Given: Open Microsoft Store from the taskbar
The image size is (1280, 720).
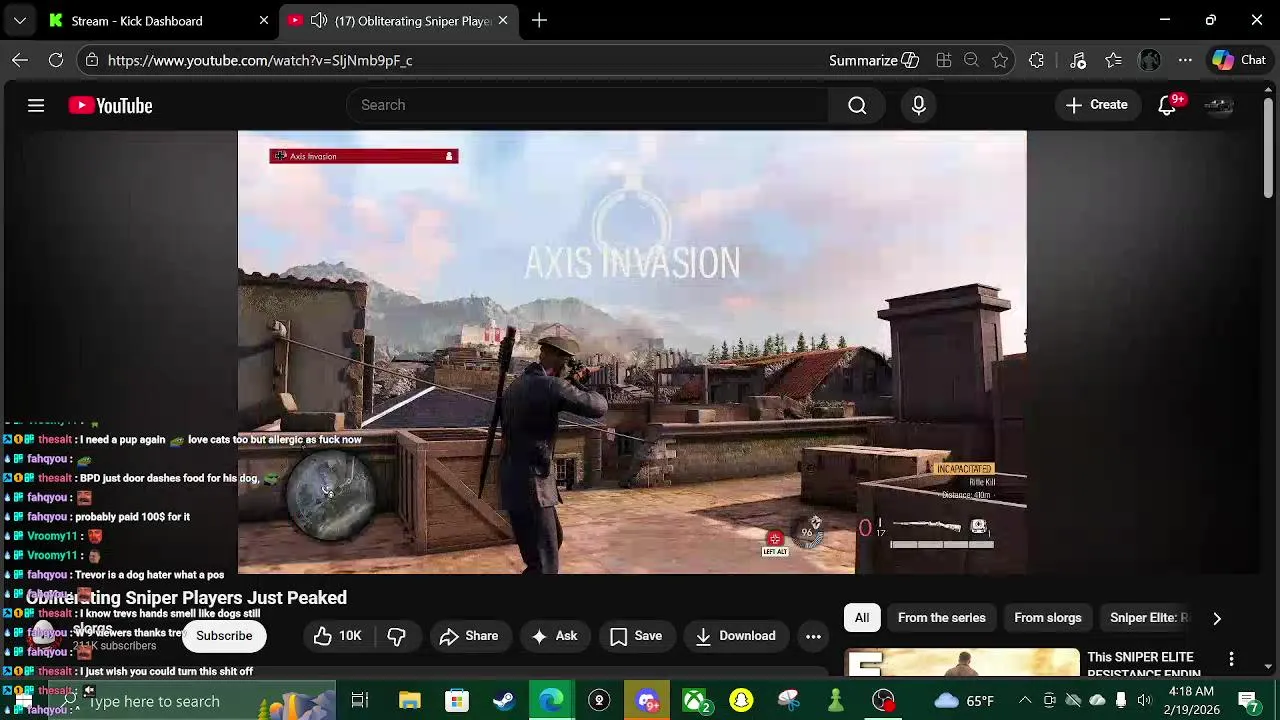Looking at the screenshot, I should coord(457,701).
